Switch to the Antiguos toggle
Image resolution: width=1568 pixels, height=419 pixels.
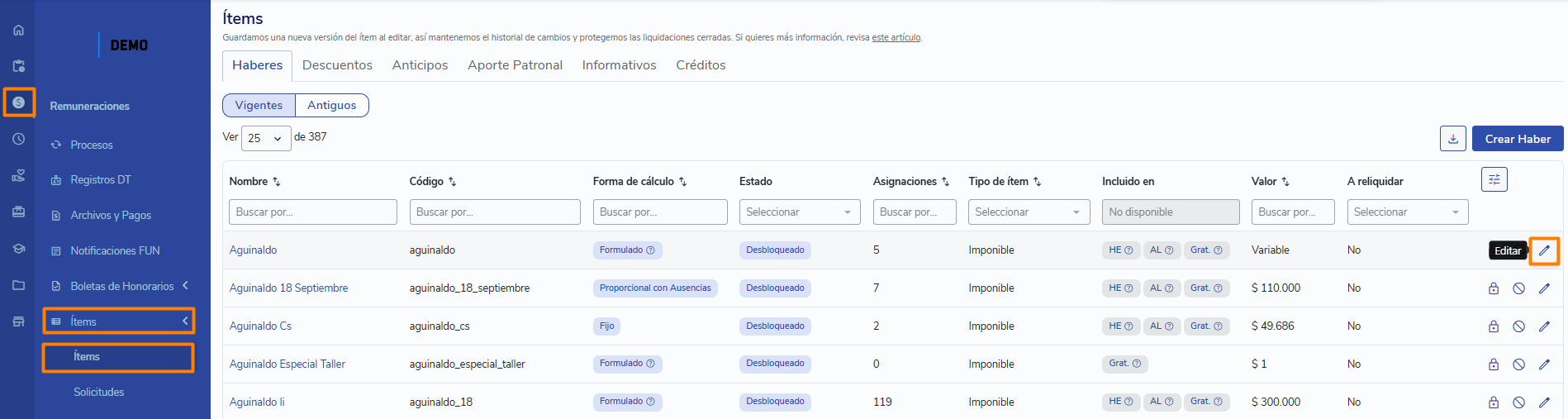[x=331, y=105]
